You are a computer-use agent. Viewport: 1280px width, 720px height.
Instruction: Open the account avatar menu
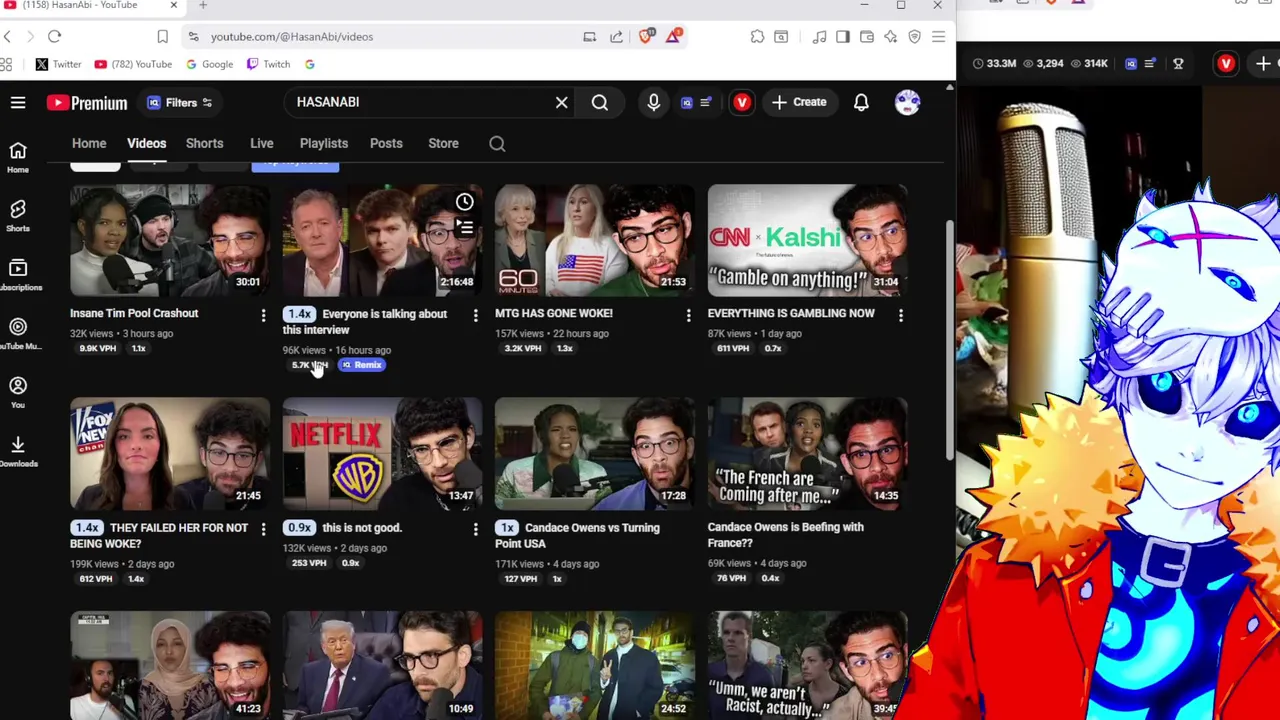tap(907, 102)
